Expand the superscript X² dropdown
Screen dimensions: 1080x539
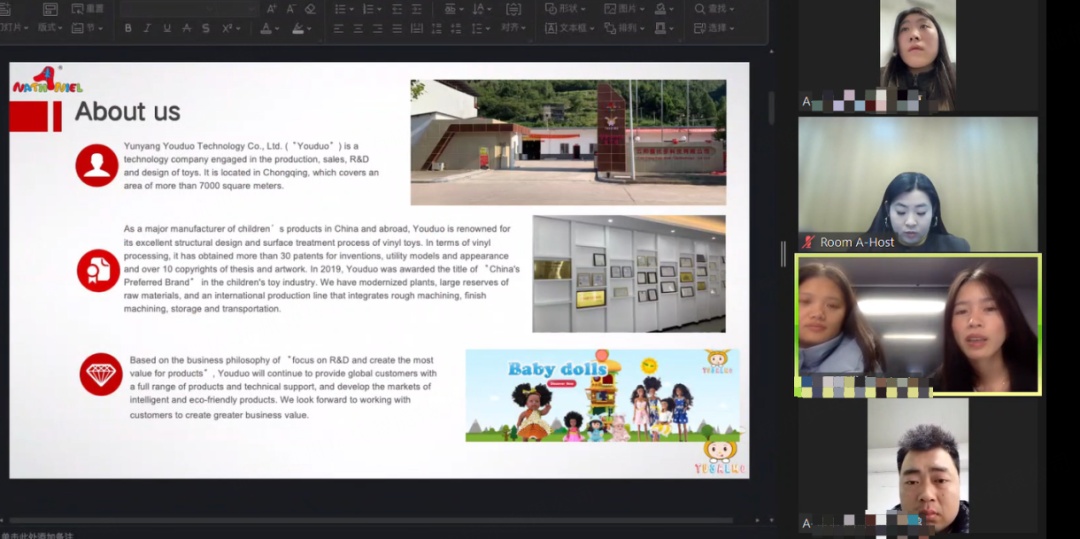point(240,29)
